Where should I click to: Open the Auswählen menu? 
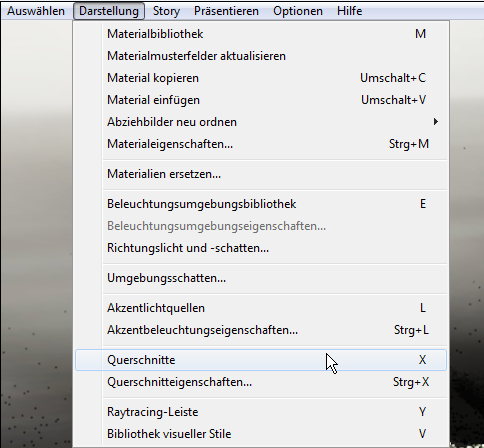36,11
